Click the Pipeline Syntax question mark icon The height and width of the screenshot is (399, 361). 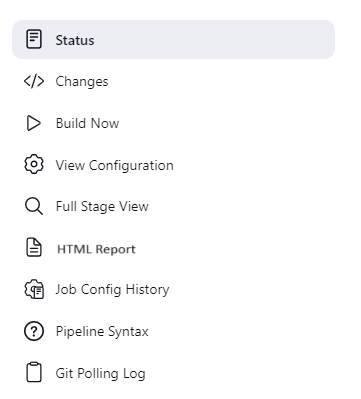34,331
